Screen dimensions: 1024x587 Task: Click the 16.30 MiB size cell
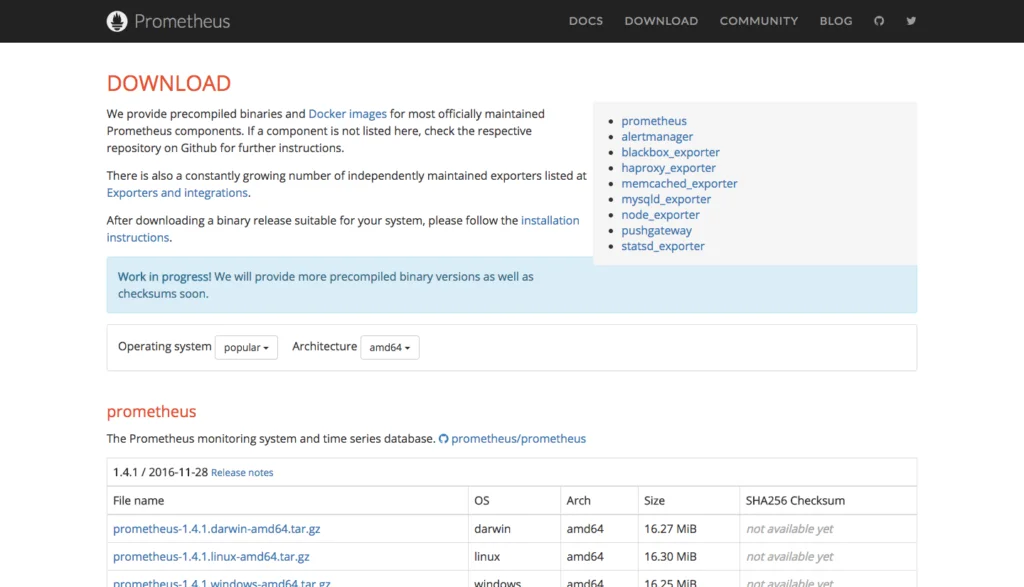670,557
